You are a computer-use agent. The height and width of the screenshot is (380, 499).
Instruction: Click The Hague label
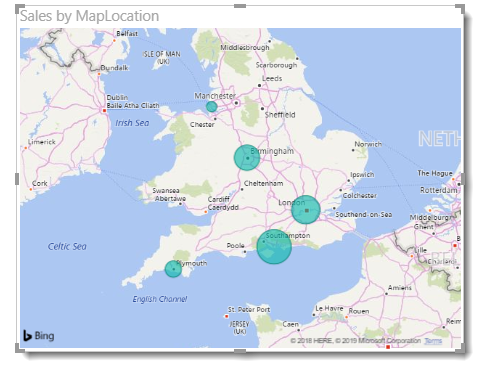point(435,173)
